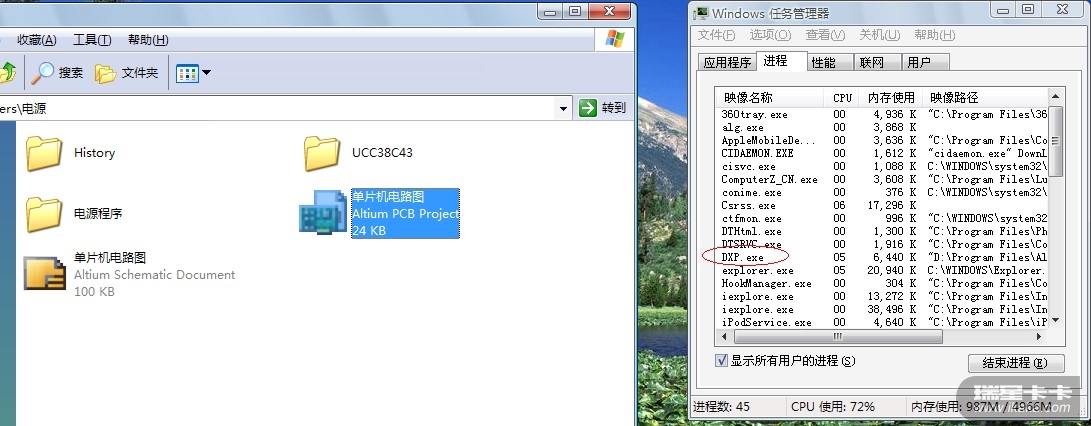Image resolution: width=1091 pixels, height=426 pixels.
Task: Open the 帮助(H) menu in Explorer
Action: click(148, 40)
